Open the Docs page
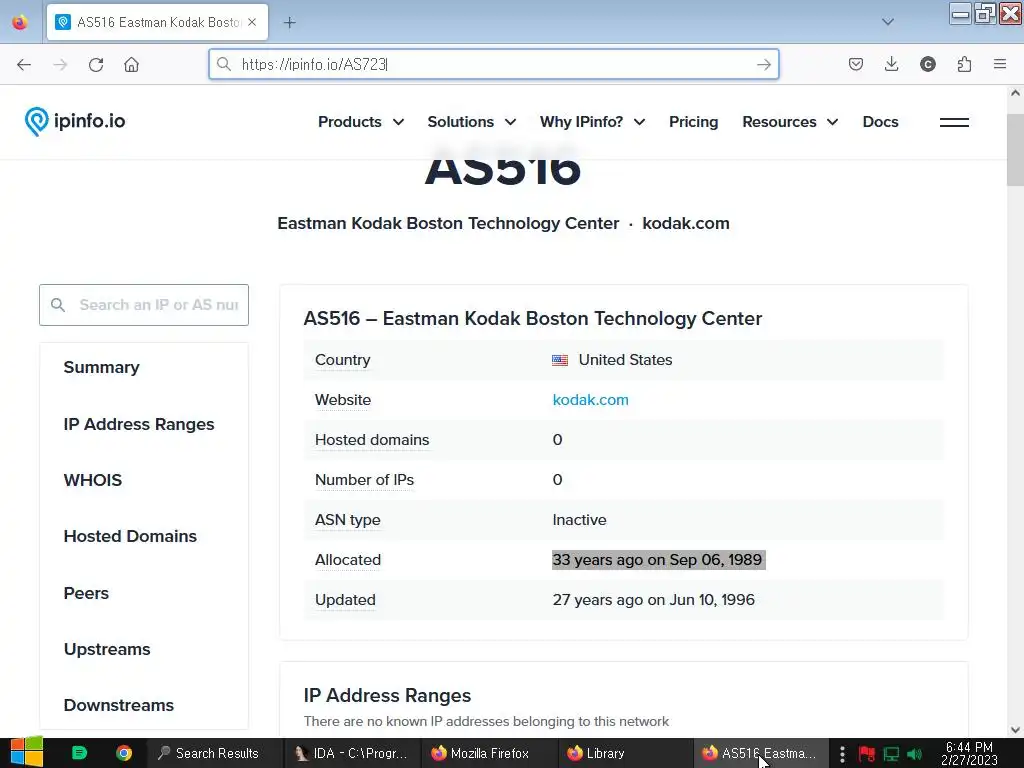 point(880,122)
